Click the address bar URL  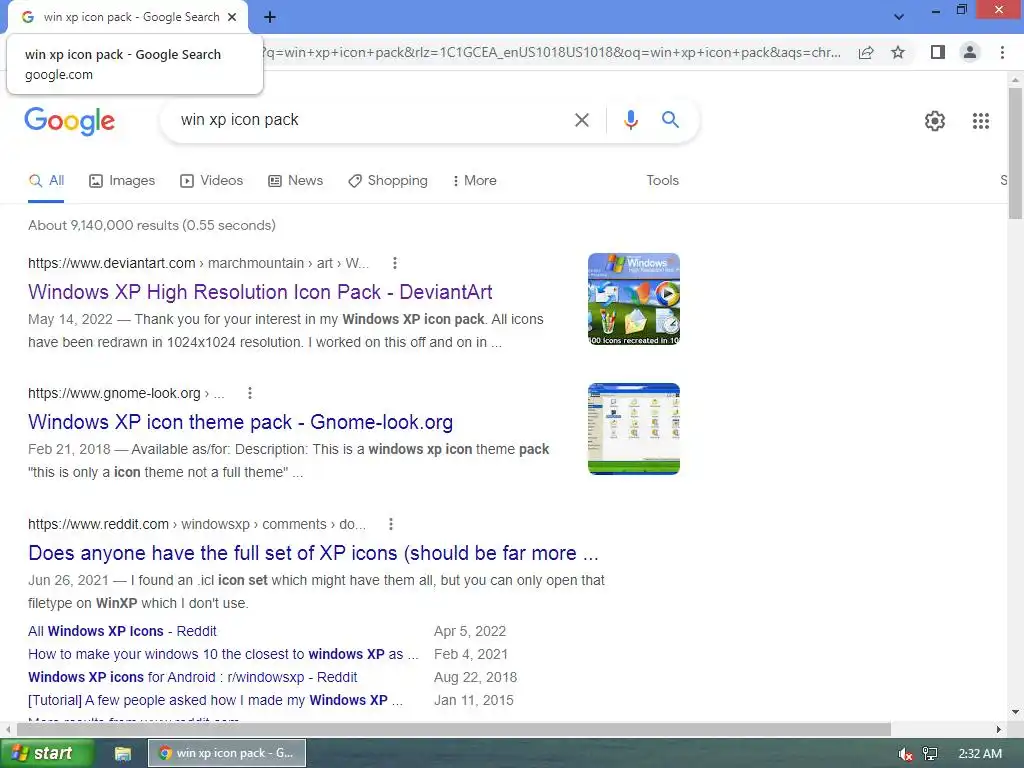pos(551,52)
